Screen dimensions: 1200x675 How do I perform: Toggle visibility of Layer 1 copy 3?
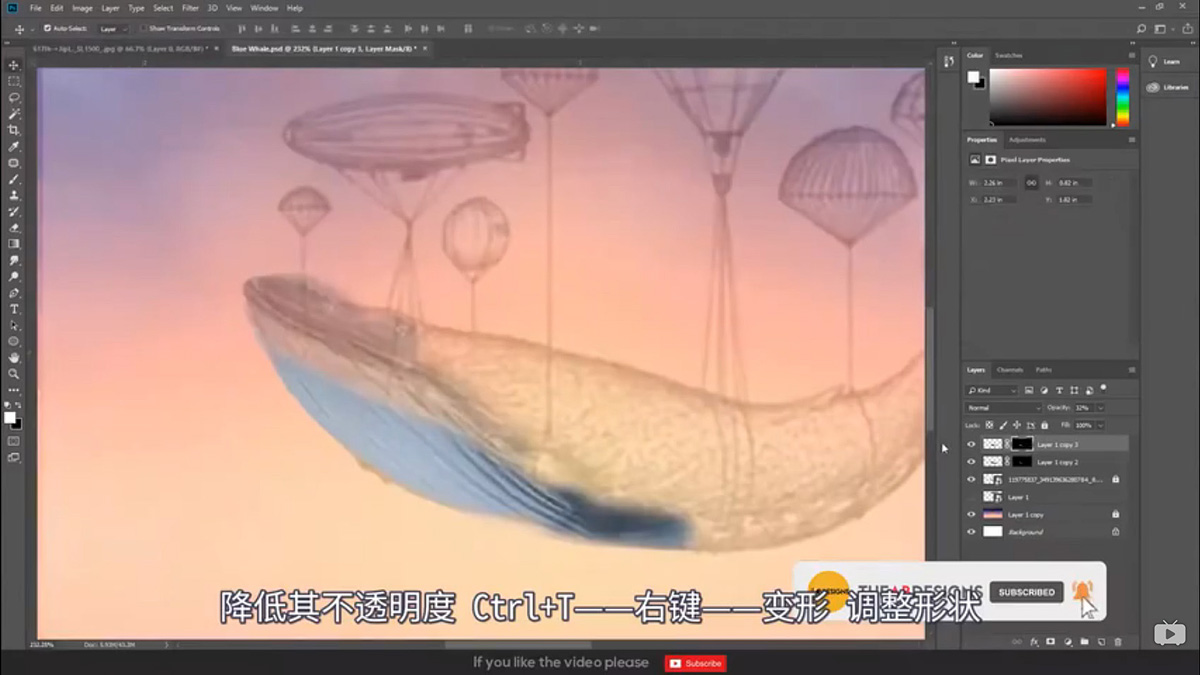[971, 444]
